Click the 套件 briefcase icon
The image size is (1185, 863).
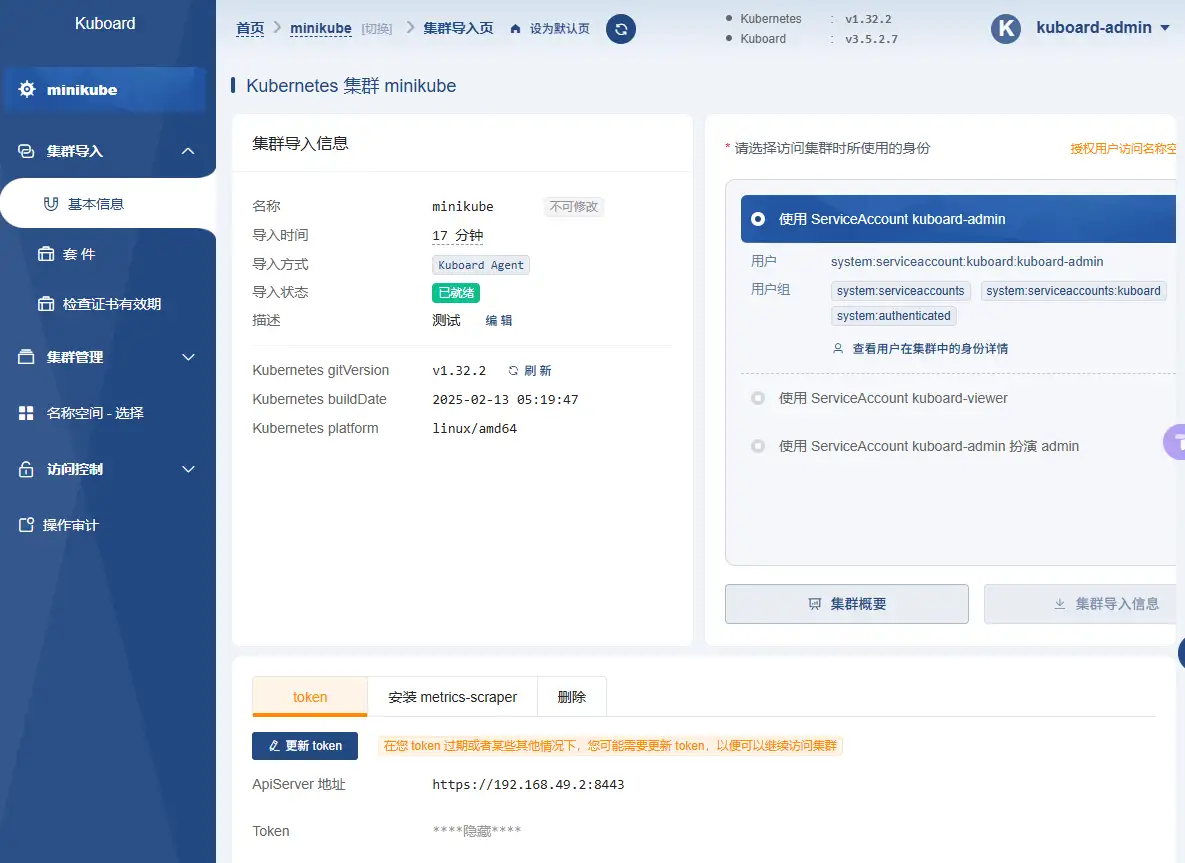tap(46, 254)
